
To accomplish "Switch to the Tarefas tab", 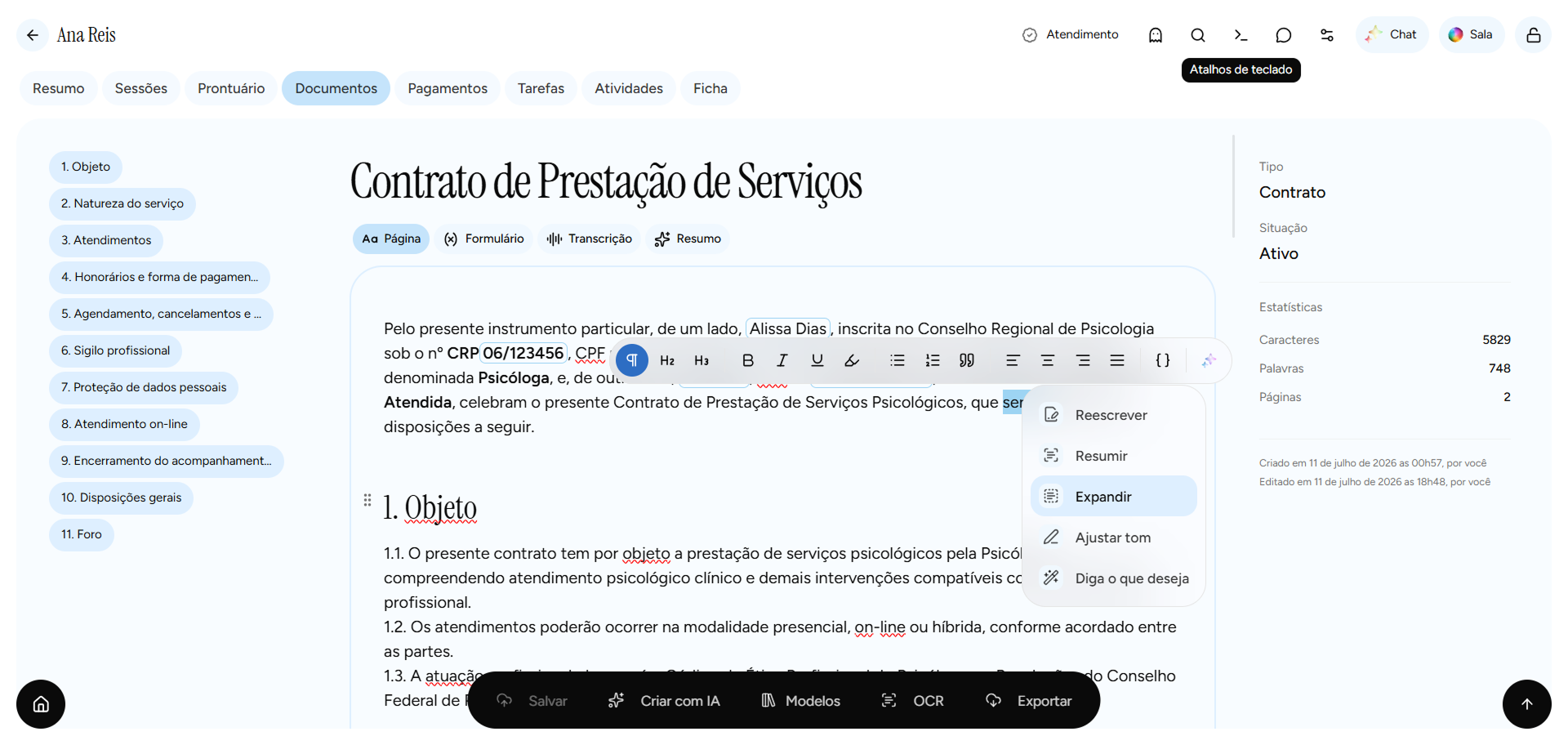I will (x=541, y=88).
